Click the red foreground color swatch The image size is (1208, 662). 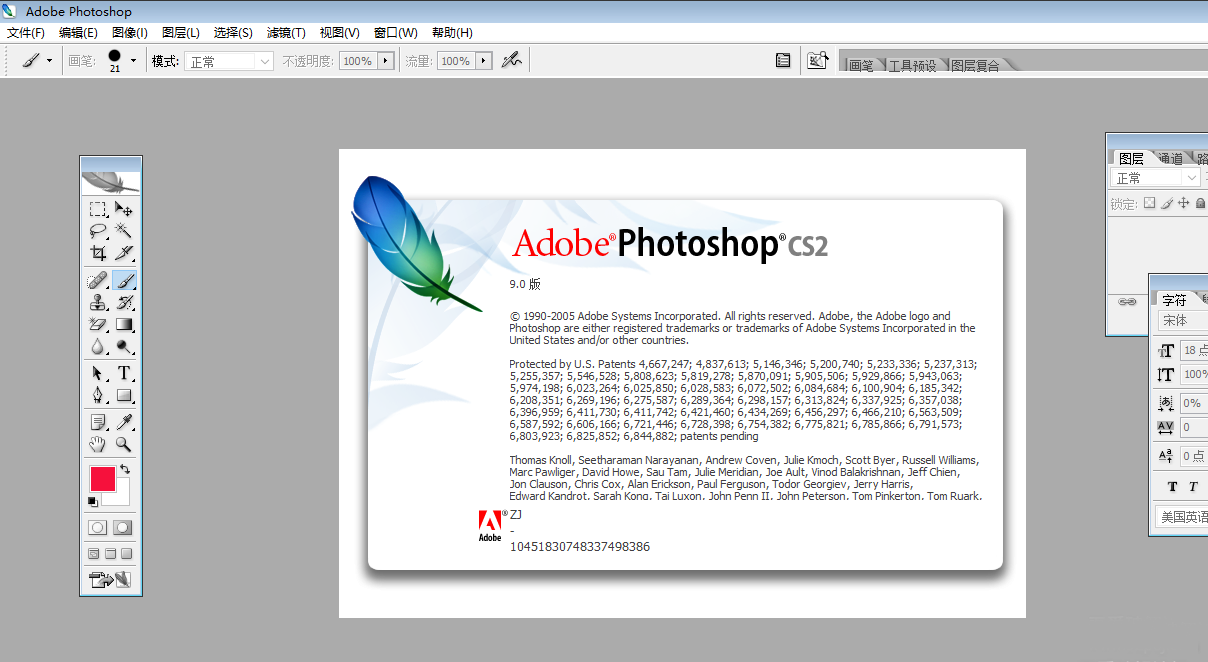(x=103, y=479)
